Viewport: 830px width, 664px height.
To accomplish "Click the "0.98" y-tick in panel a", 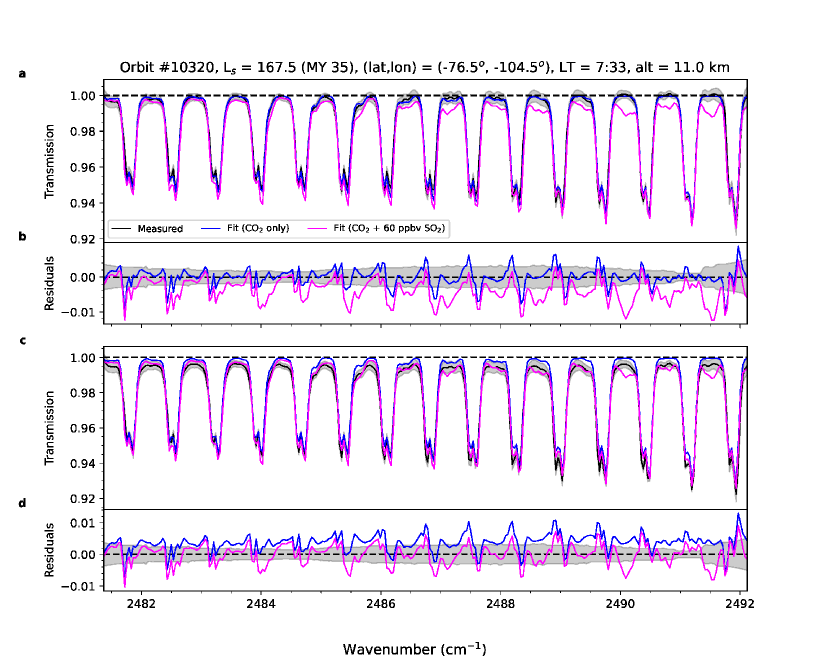I will pyautogui.click(x=83, y=131).
